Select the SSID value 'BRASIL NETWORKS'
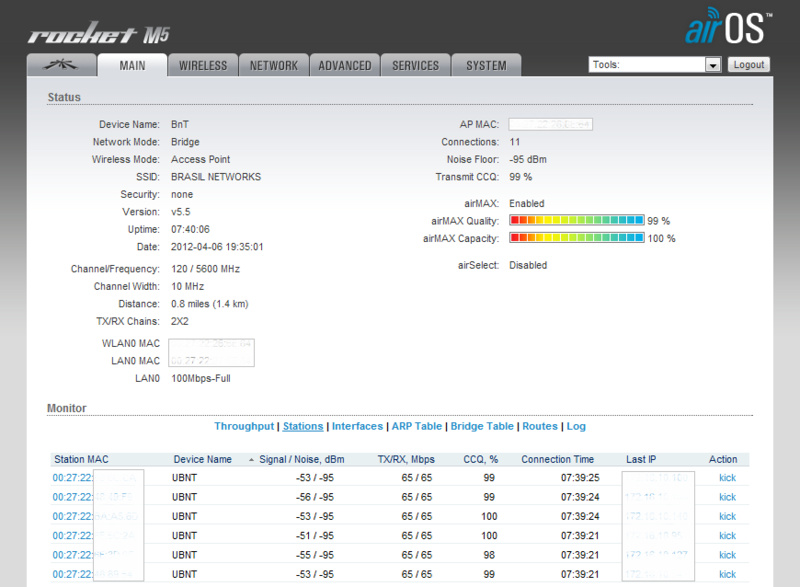 pos(216,177)
